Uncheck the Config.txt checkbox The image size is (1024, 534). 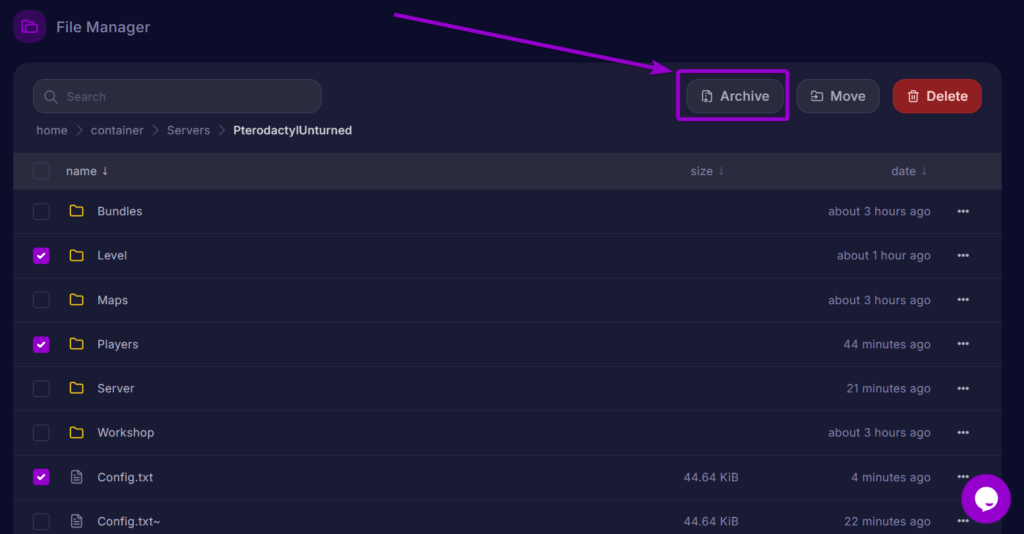[41, 477]
